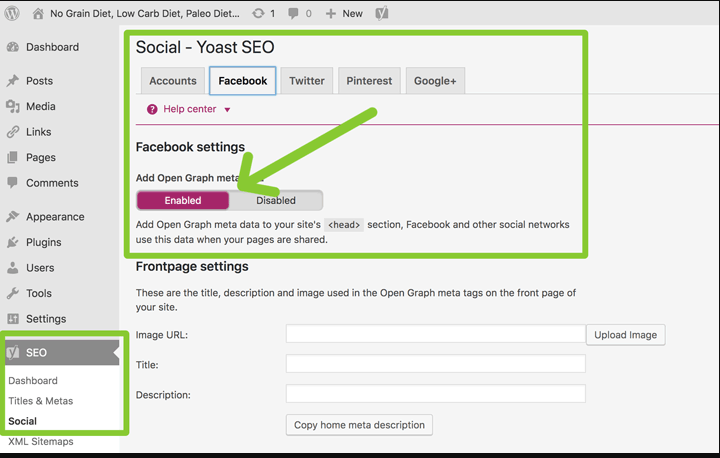Click the updates refresh icon
This screenshot has height=458, width=720.
click(x=259, y=14)
